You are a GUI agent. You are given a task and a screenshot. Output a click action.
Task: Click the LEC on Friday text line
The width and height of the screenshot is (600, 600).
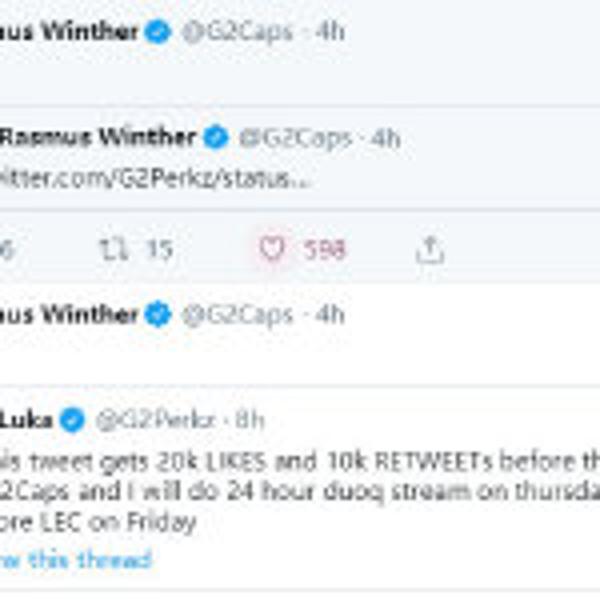pos(98,521)
